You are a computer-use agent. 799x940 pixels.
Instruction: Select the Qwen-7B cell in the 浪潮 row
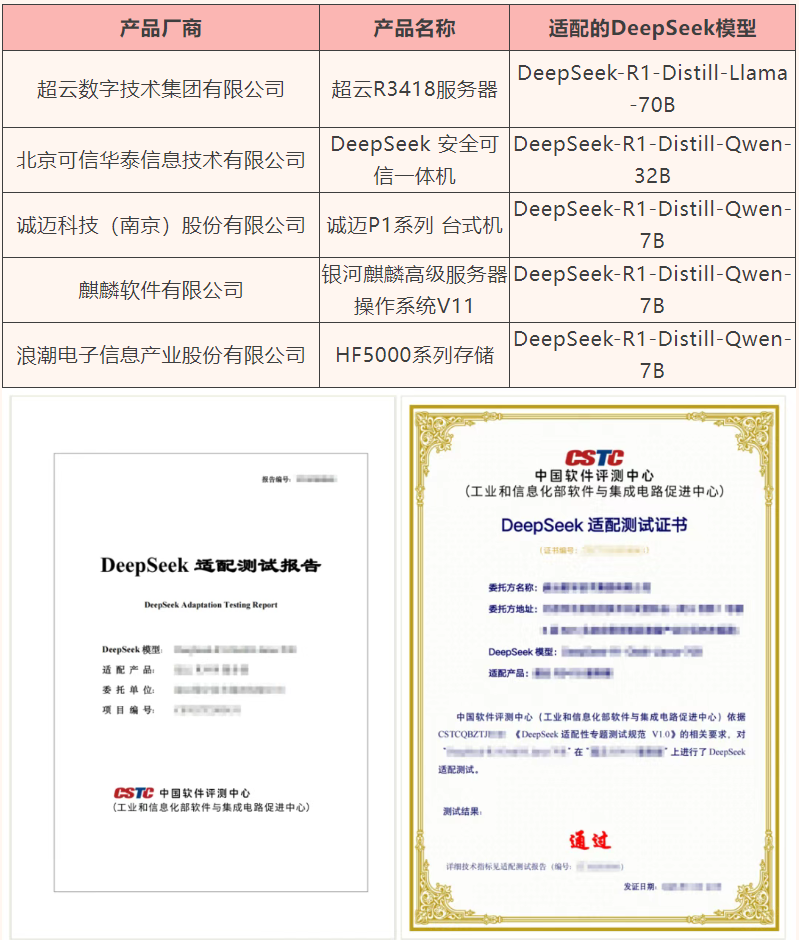click(652, 355)
